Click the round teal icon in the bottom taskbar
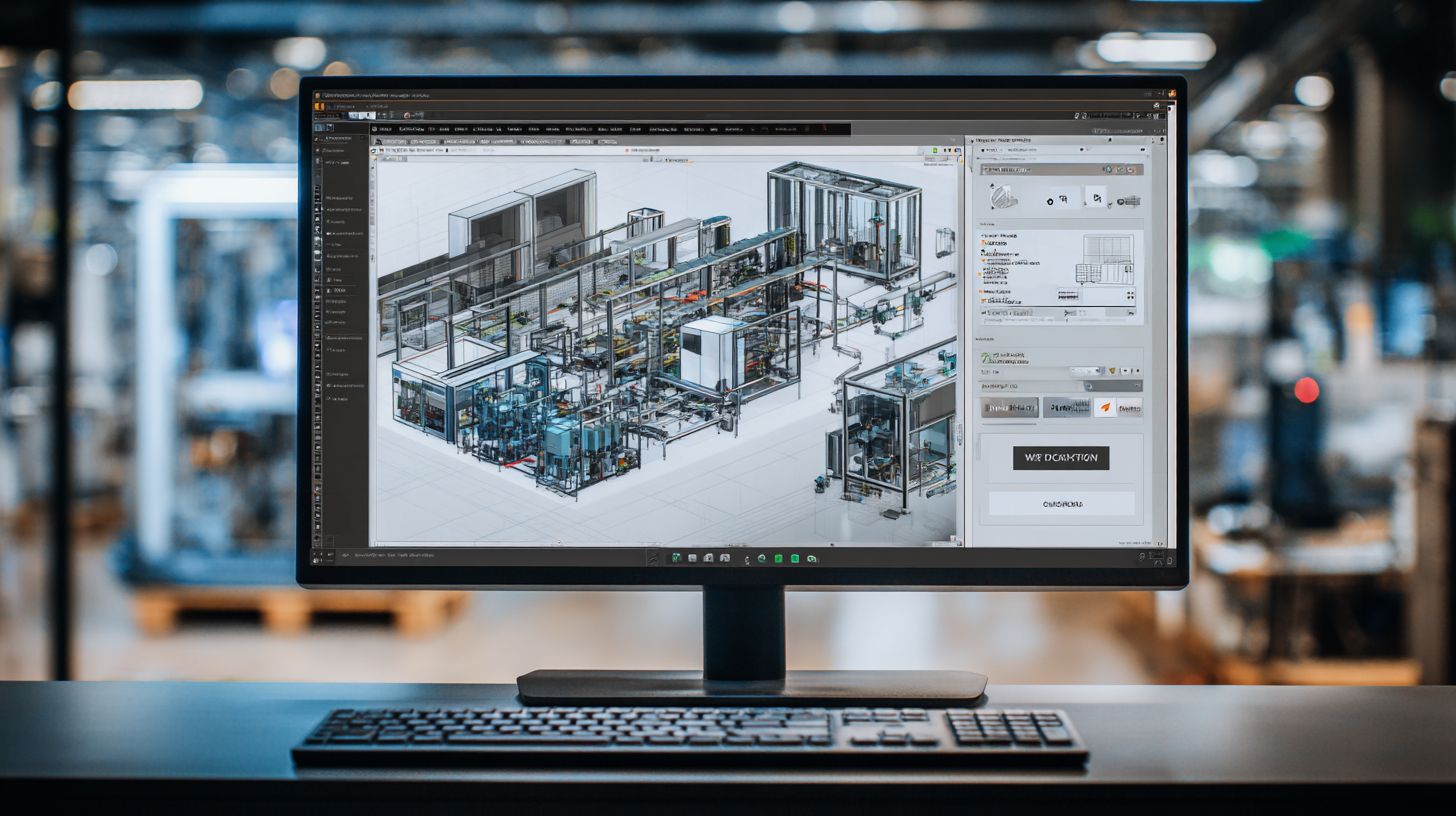This screenshot has width=1456, height=816. [760, 558]
